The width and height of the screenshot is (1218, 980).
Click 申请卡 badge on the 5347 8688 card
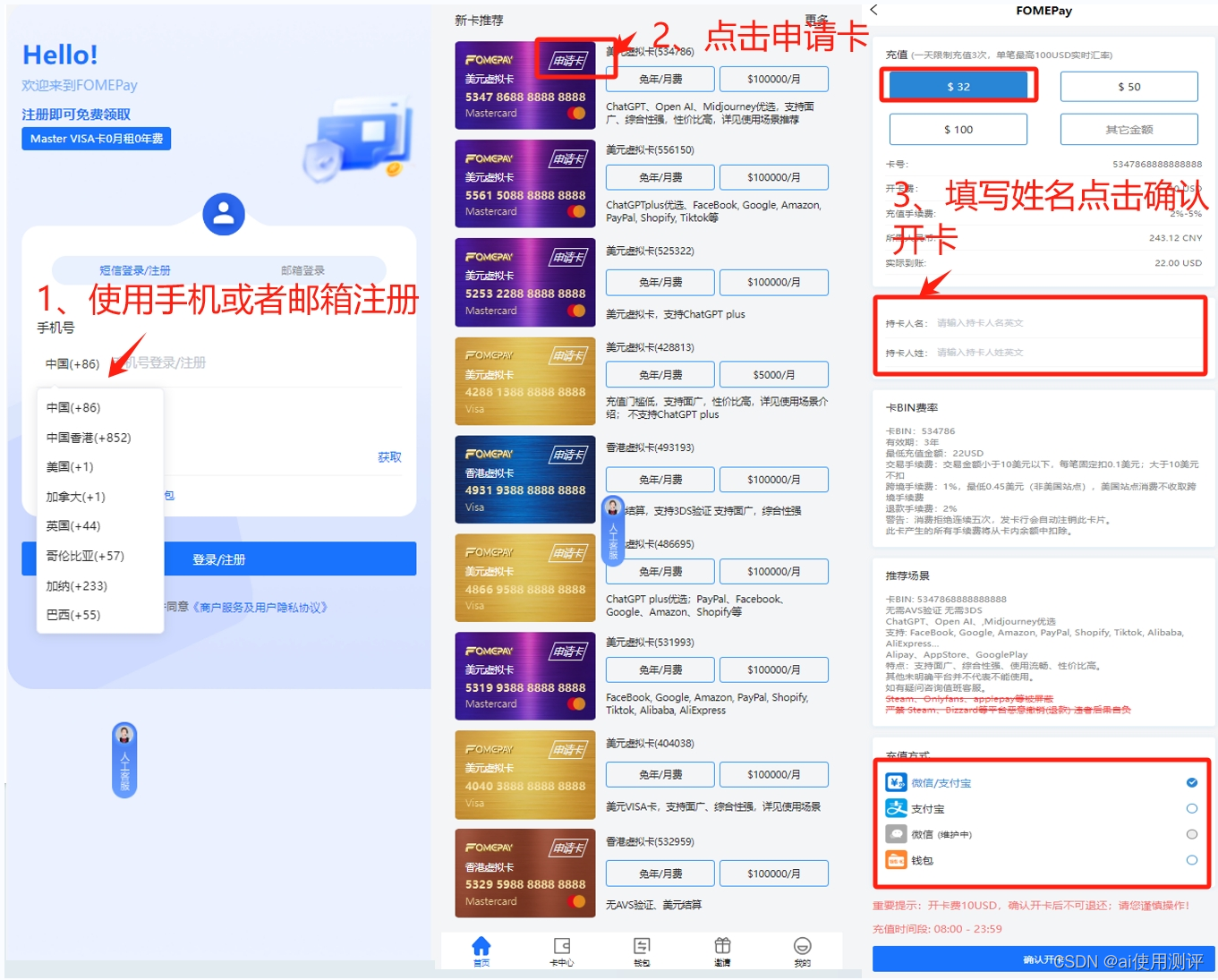tap(569, 61)
